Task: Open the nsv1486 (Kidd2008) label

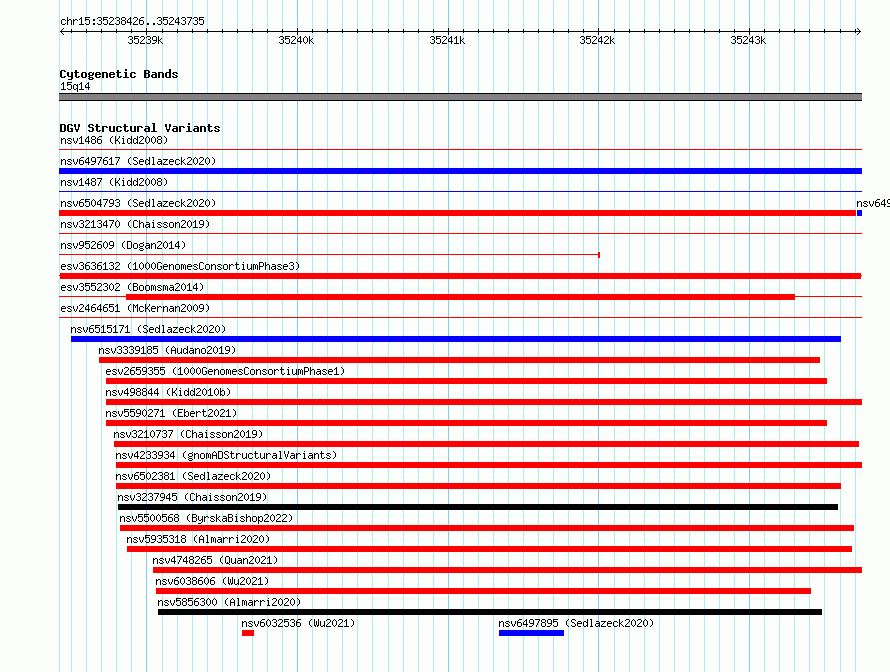Action: (x=114, y=140)
